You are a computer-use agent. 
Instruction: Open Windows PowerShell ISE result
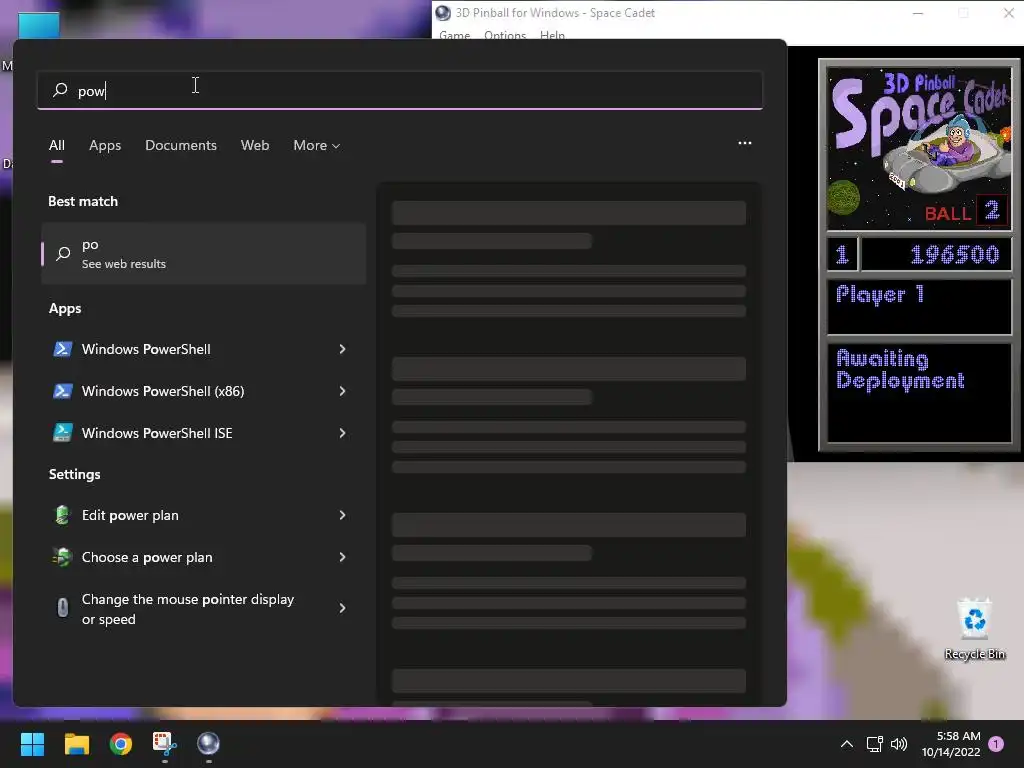[x=203, y=432]
